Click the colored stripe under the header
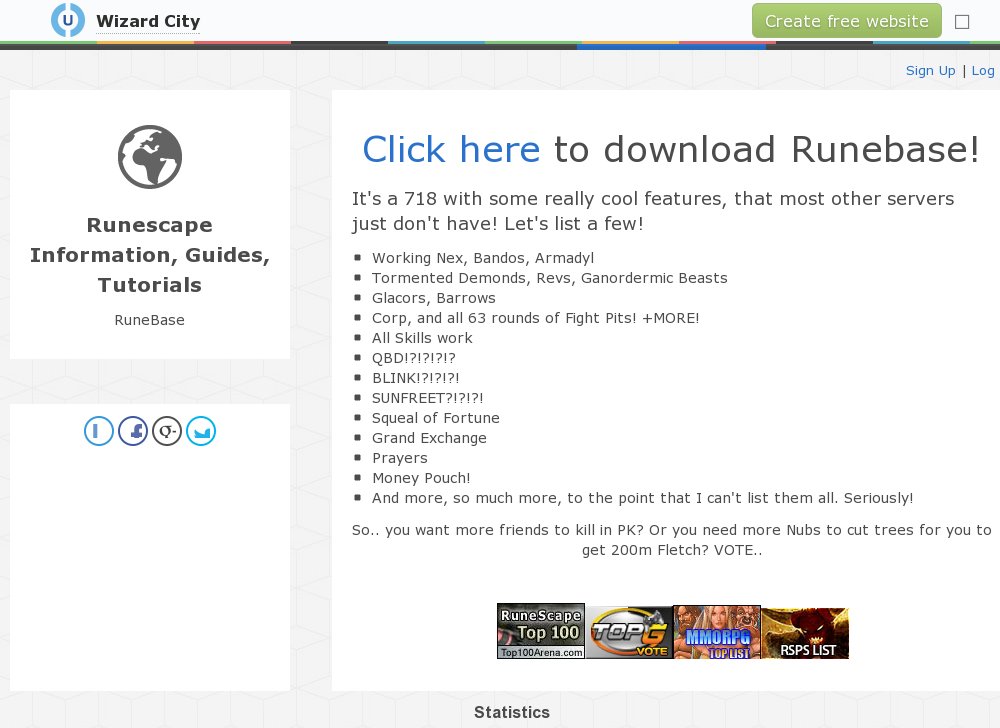Viewport: 1000px width, 728px height. 500,44
